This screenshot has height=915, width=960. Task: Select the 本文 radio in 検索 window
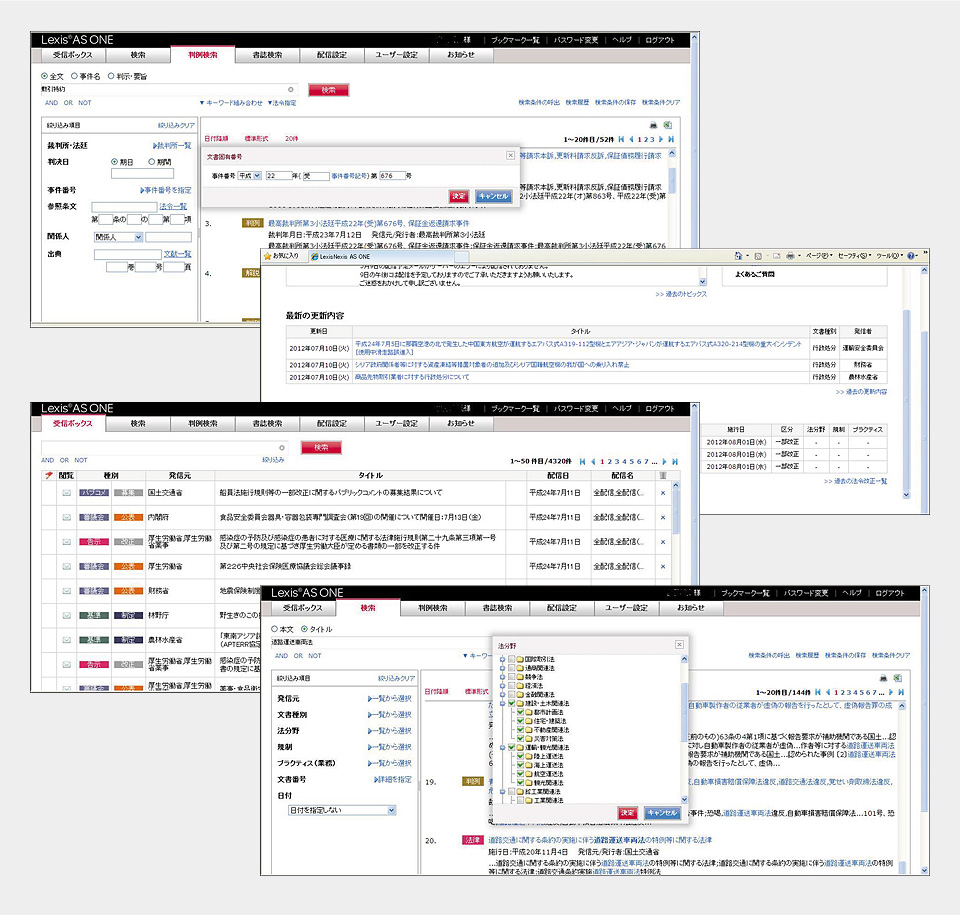coord(275,629)
